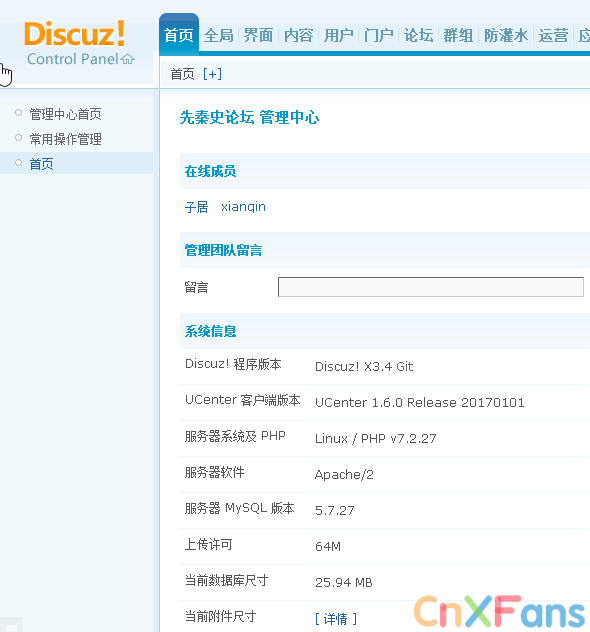Select 常用操作管理 in the sidebar

[x=65, y=139]
